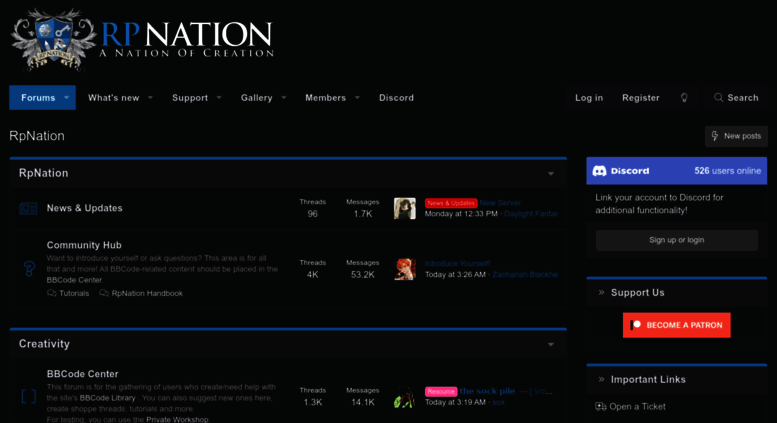Image resolution: width=777 pixels, height=423 pixels.
Task: Open the Support menu item
Action: point(190,98)
